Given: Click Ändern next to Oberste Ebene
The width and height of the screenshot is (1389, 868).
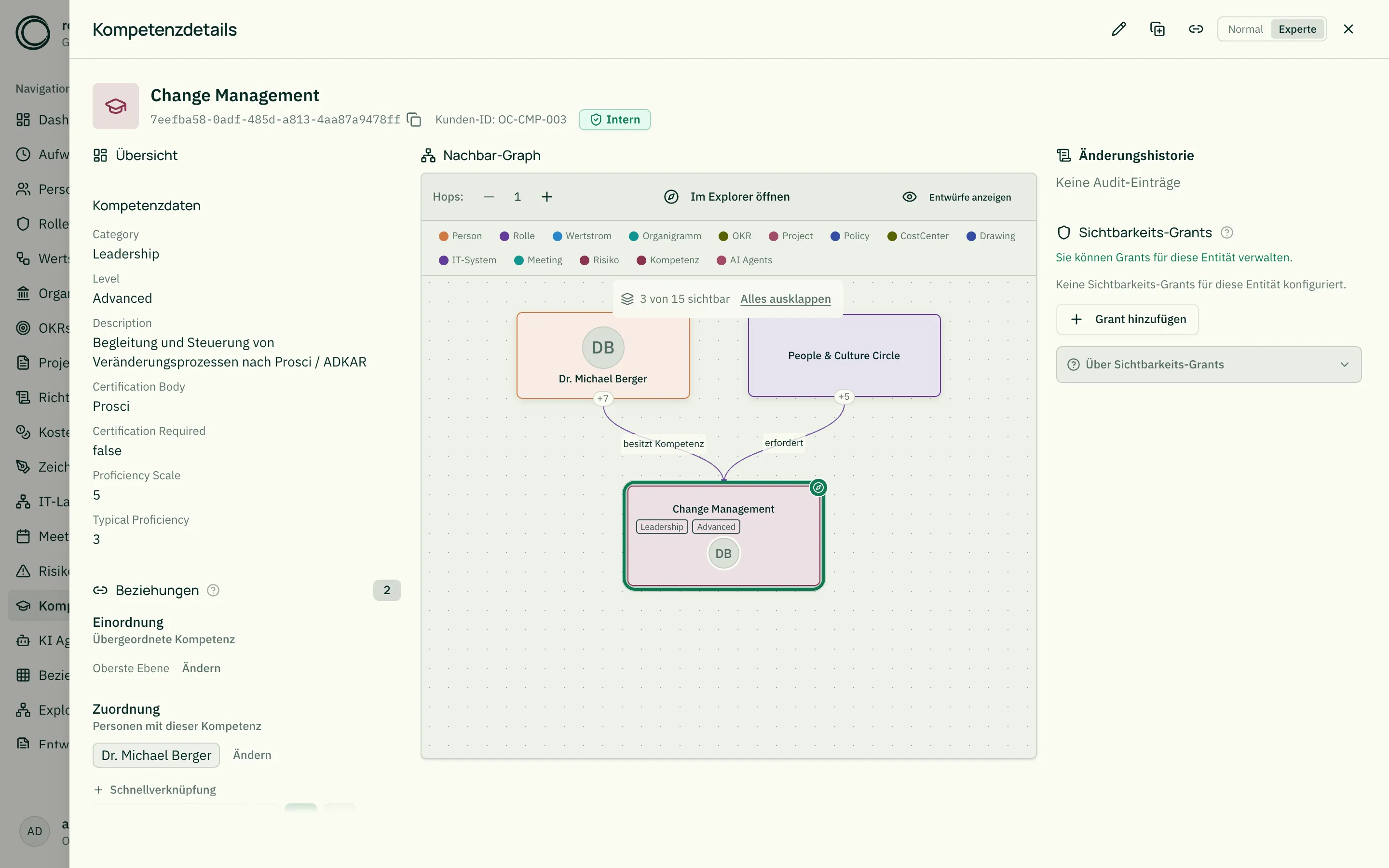Looking at the screenshot, I should [x=202, y=668].
